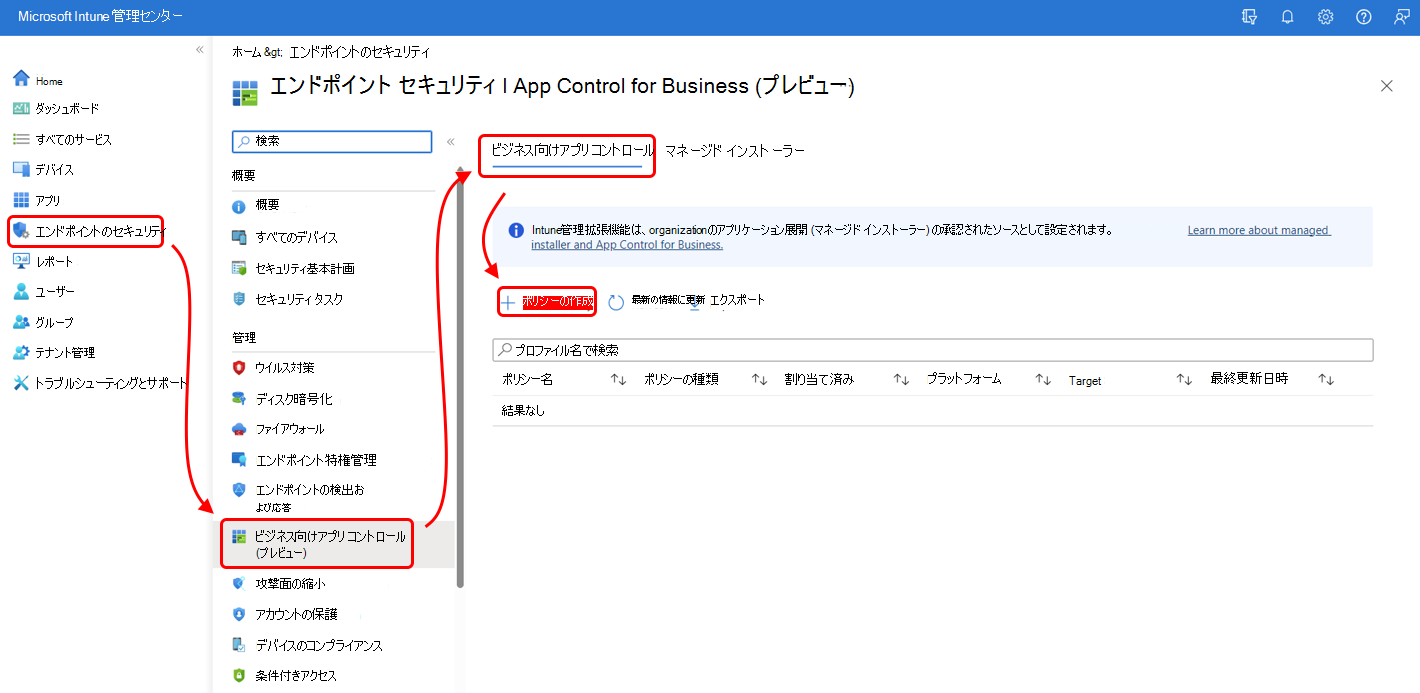
Task: Switch to マネージド インストーラー tab
Action: tap(735, 151)
